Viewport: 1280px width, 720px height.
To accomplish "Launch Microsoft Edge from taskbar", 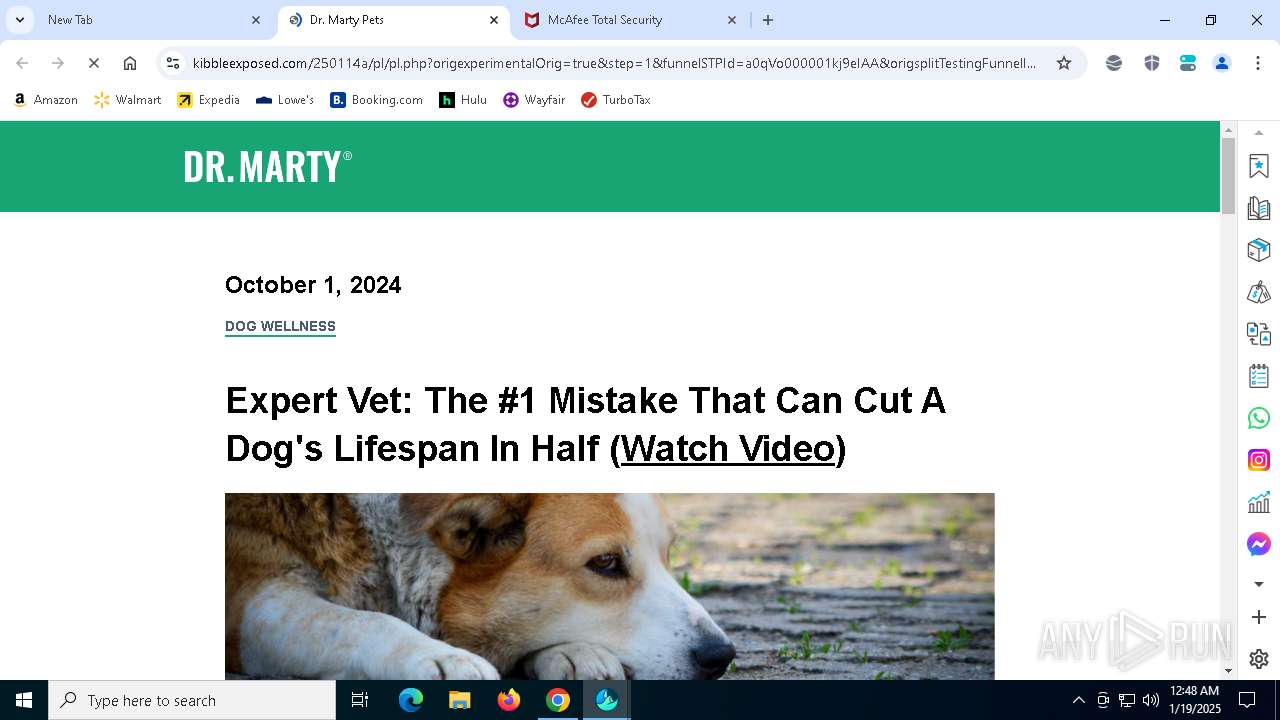I will 411,700.
